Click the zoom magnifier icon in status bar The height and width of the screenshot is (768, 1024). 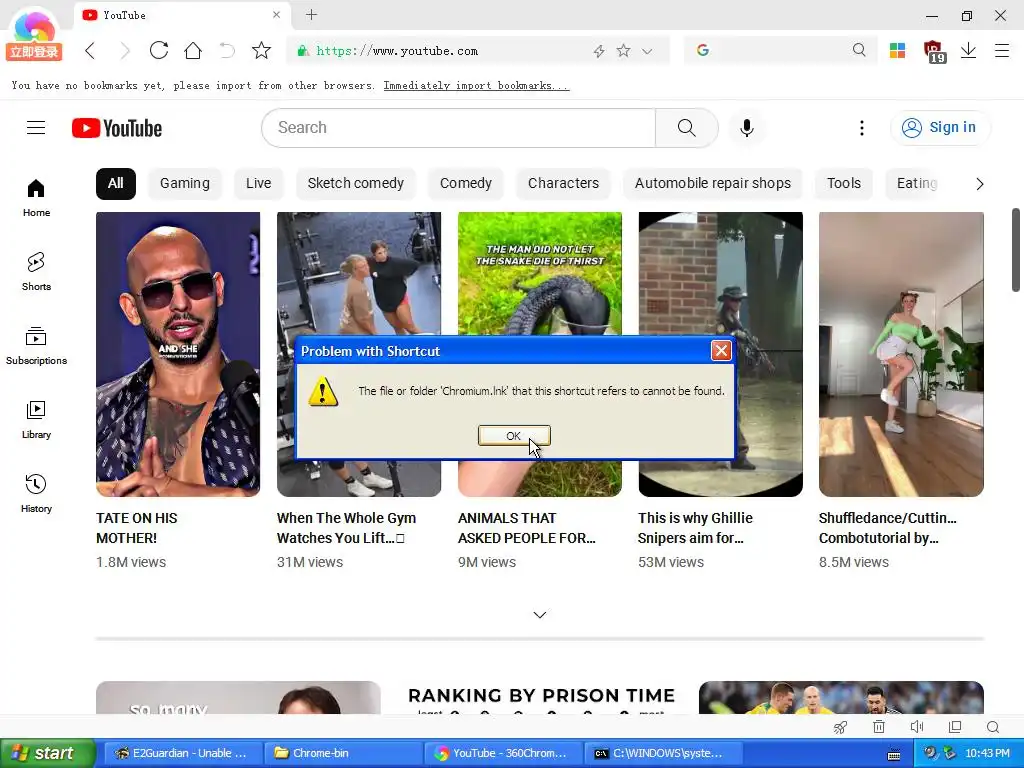(993, 727)
